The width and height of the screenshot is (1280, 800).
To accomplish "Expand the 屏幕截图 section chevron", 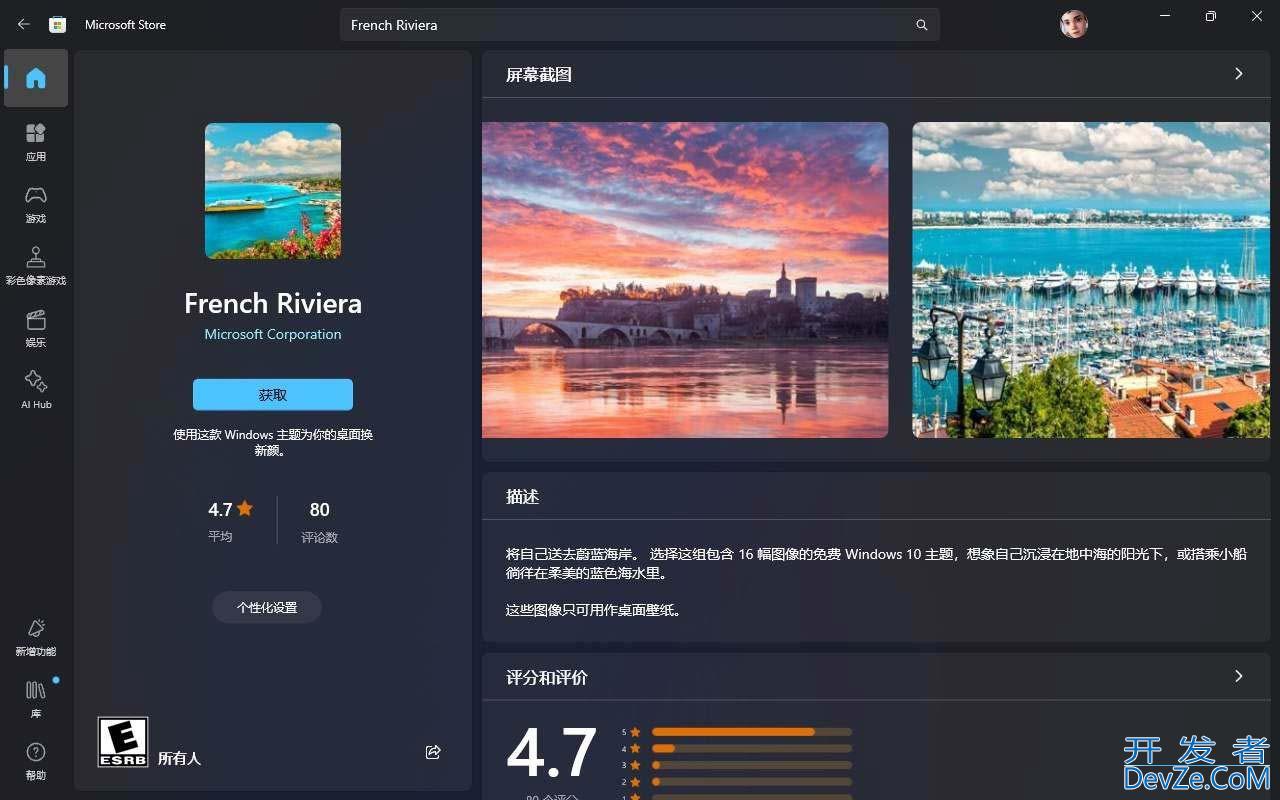I will pos(1239,74).
